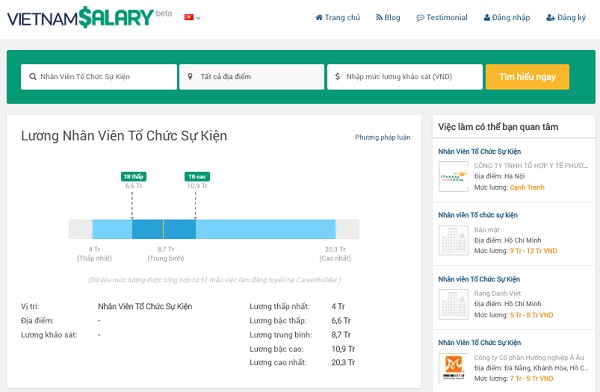Open the Hương nghiệp Á Âu company logo
This screenshot has height=392, width=600.
coord(453,368)
